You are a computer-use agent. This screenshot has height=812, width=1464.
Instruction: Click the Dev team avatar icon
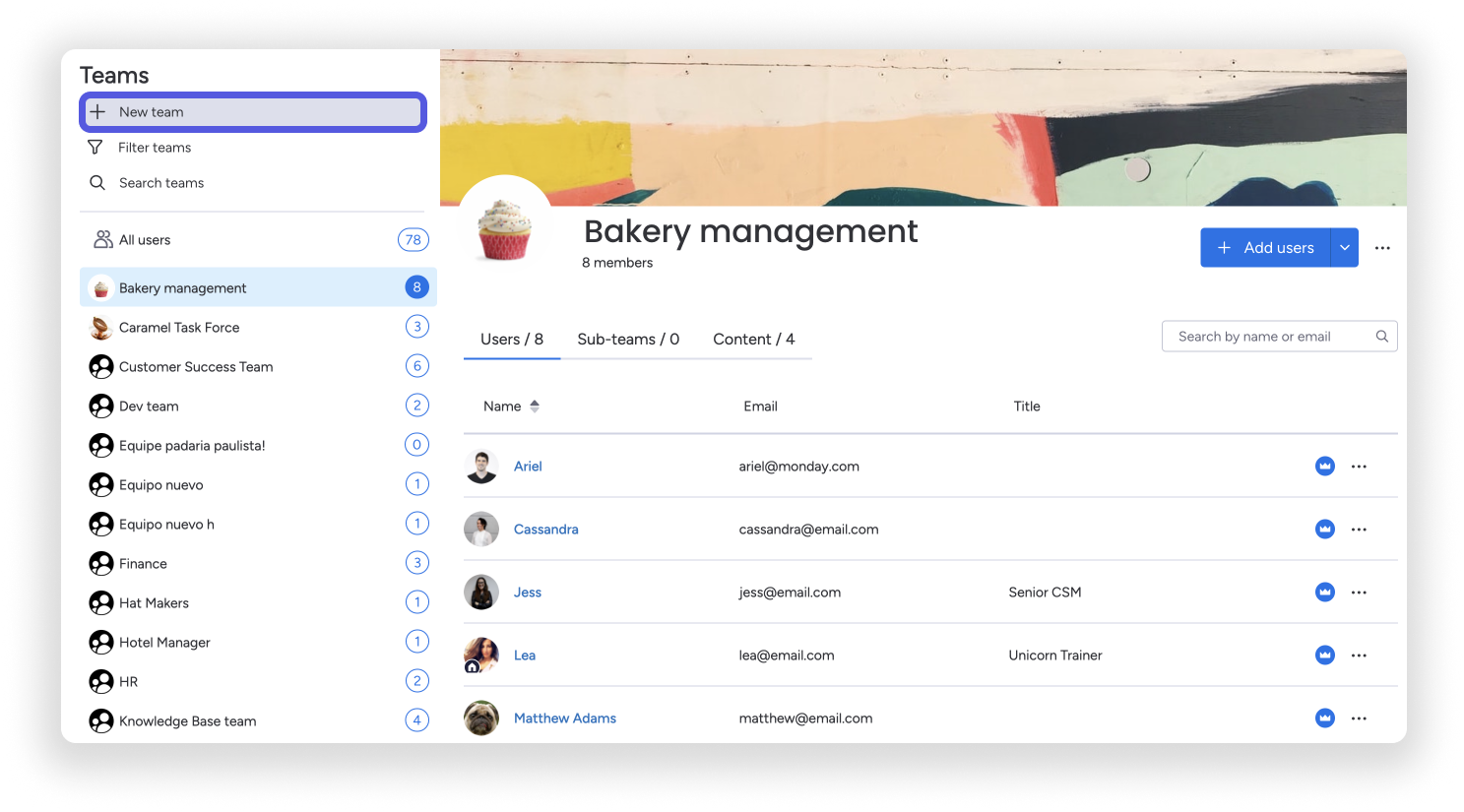[x=101, y=406]
